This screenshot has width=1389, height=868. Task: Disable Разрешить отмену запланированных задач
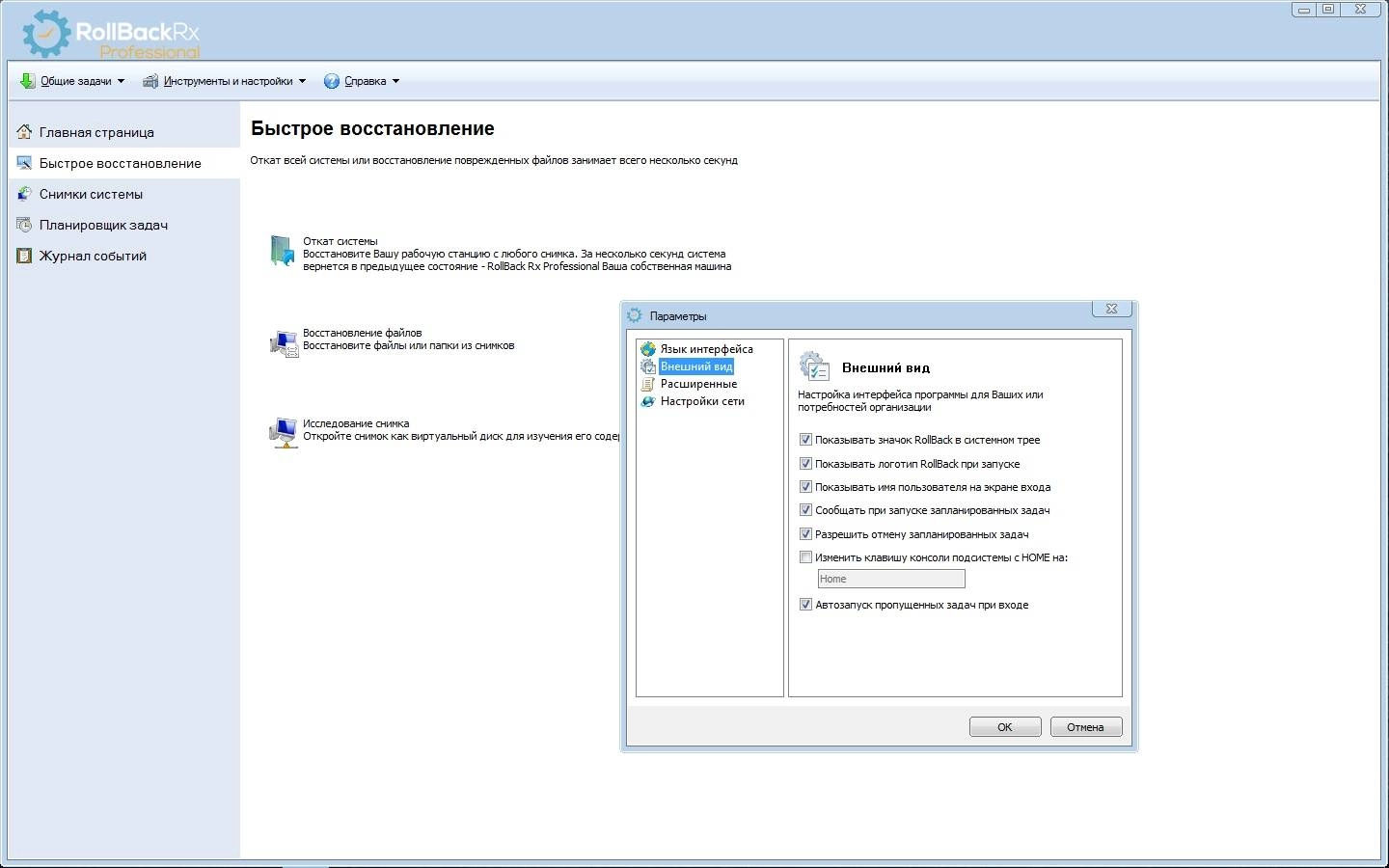pyautogui.click(x=805, y=534)
